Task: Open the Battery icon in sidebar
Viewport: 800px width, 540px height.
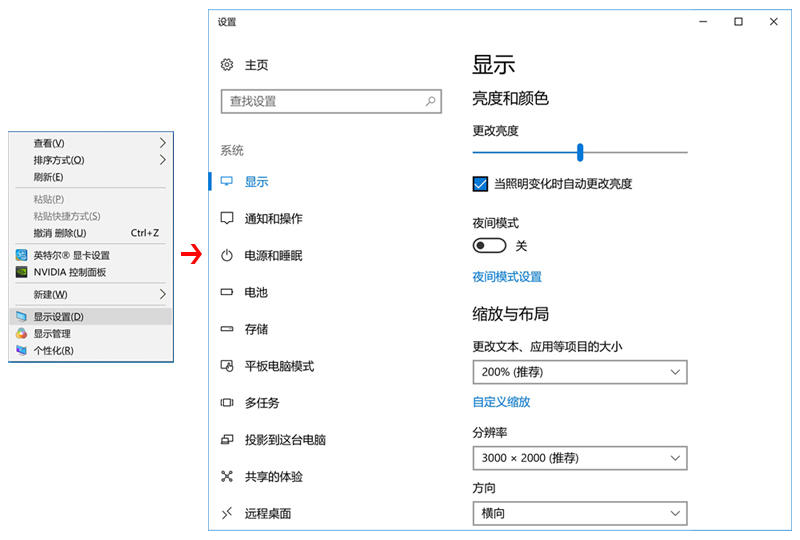Action: pyautogui.click(x=227, y=293)
